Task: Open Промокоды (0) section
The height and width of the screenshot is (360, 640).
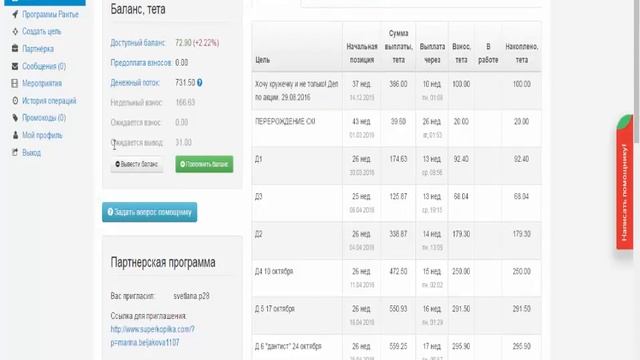Action: click(x=44, y=118)
